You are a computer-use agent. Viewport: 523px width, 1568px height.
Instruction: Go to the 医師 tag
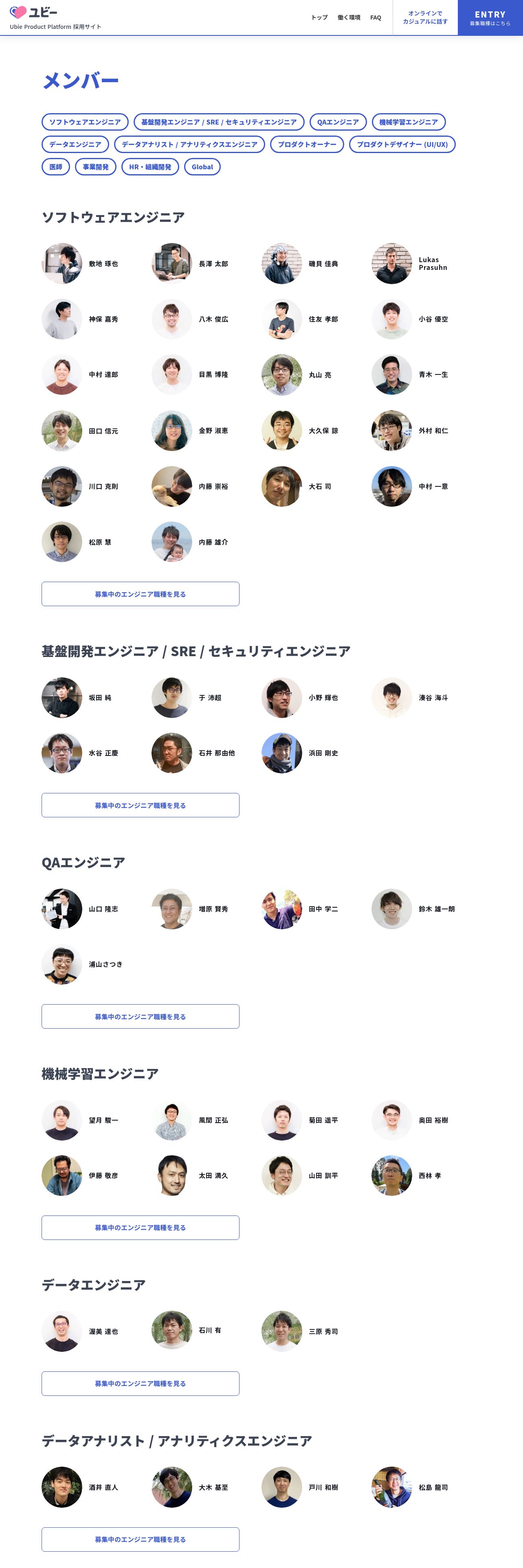[56, 167]
